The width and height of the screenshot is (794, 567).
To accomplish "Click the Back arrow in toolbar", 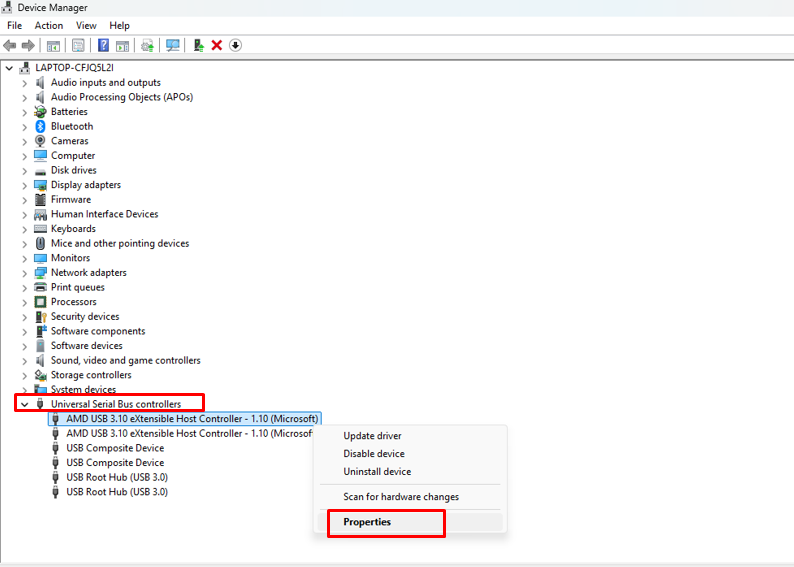I will pos(10,45).
